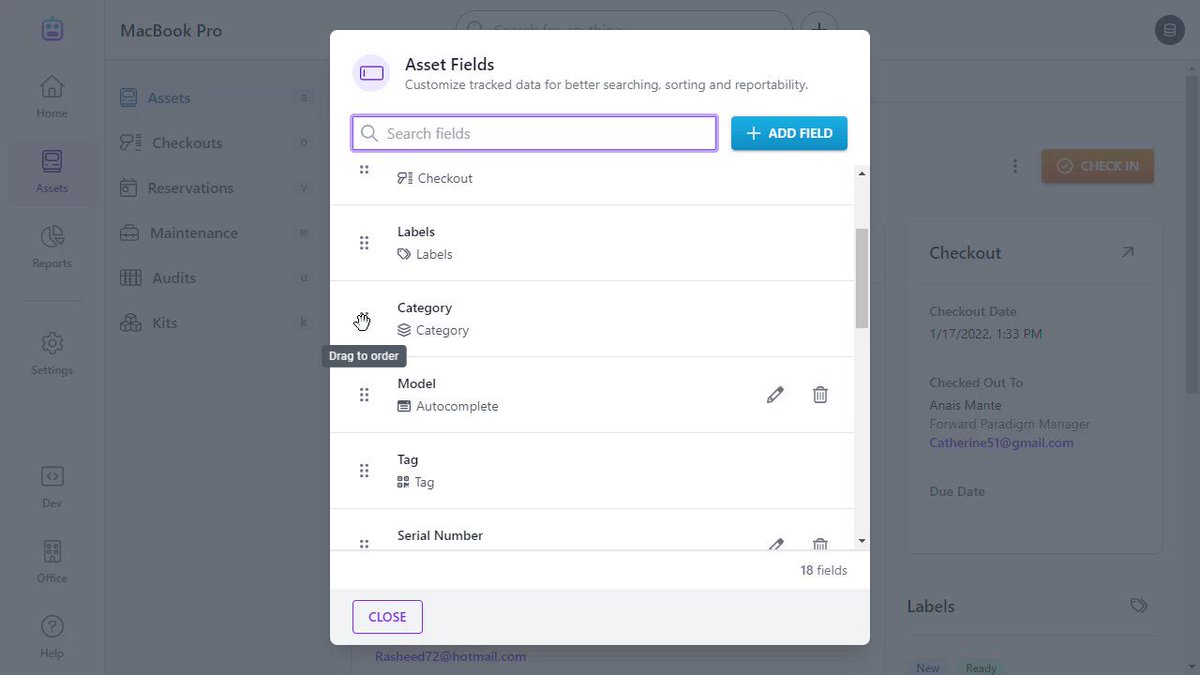The width and height of the screenshot is (1200, 675).
Task: Click the ADD FIELD button
Action: (789, 133)
